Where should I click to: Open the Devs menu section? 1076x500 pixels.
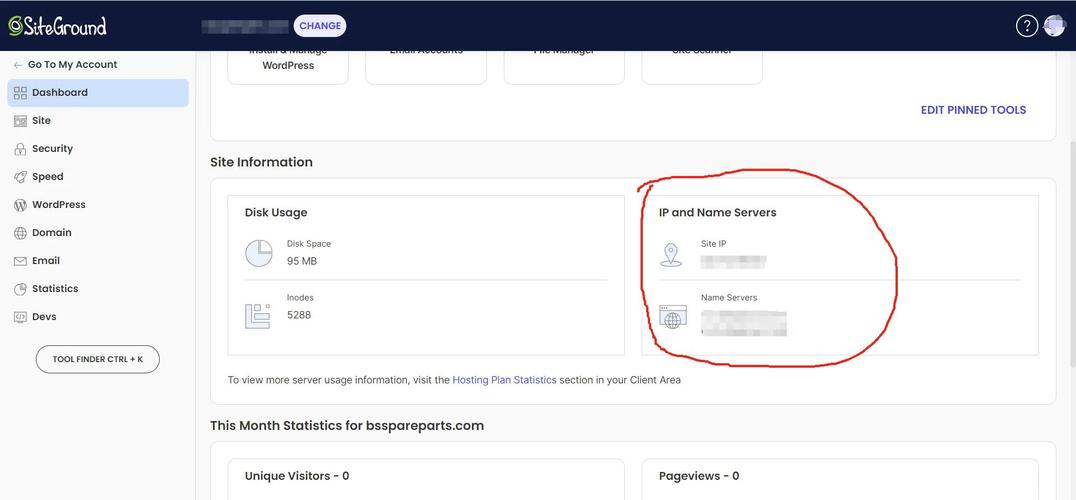(x=98, y=318)
